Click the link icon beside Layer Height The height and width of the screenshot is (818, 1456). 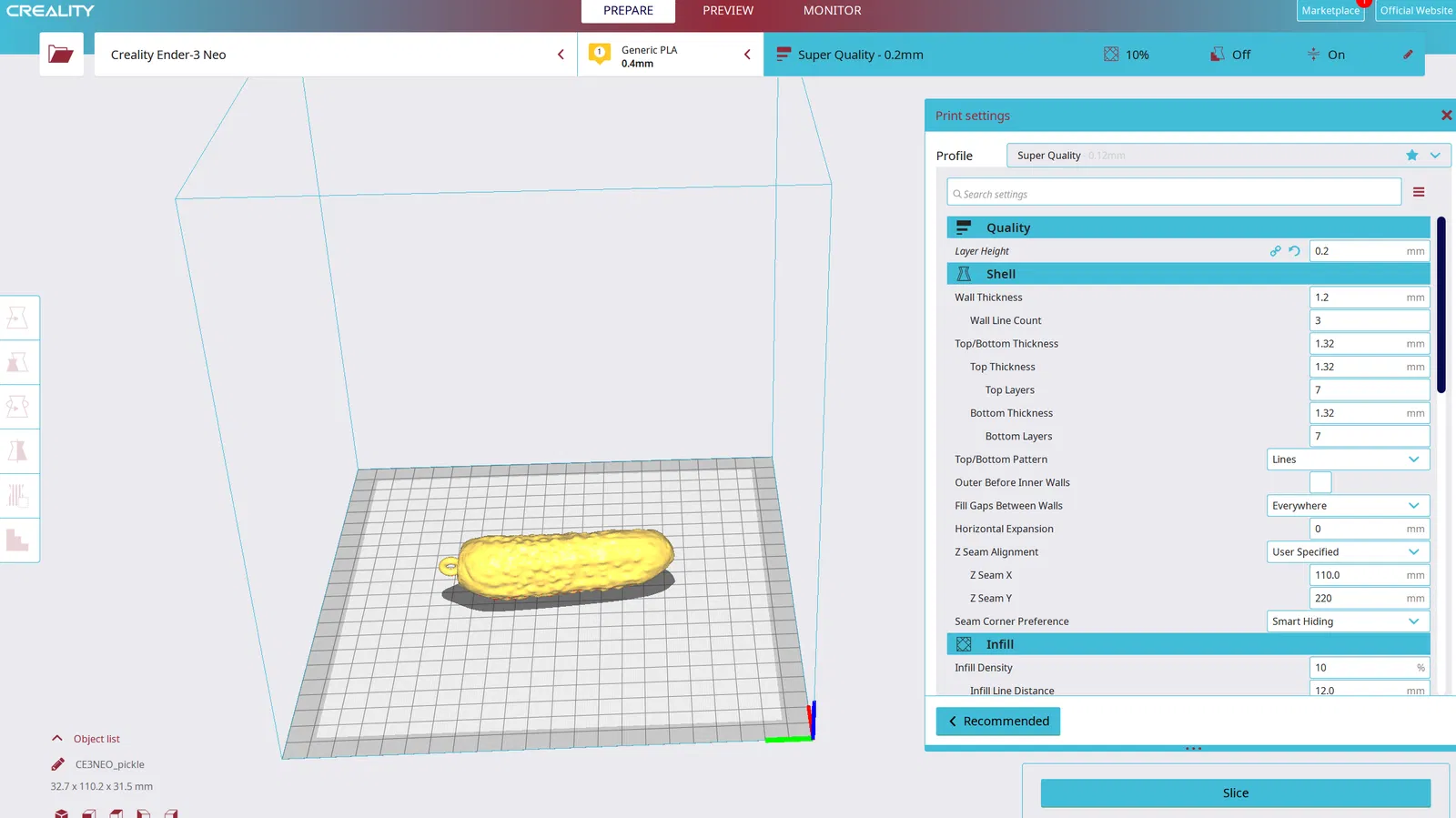coord(1275,251)
